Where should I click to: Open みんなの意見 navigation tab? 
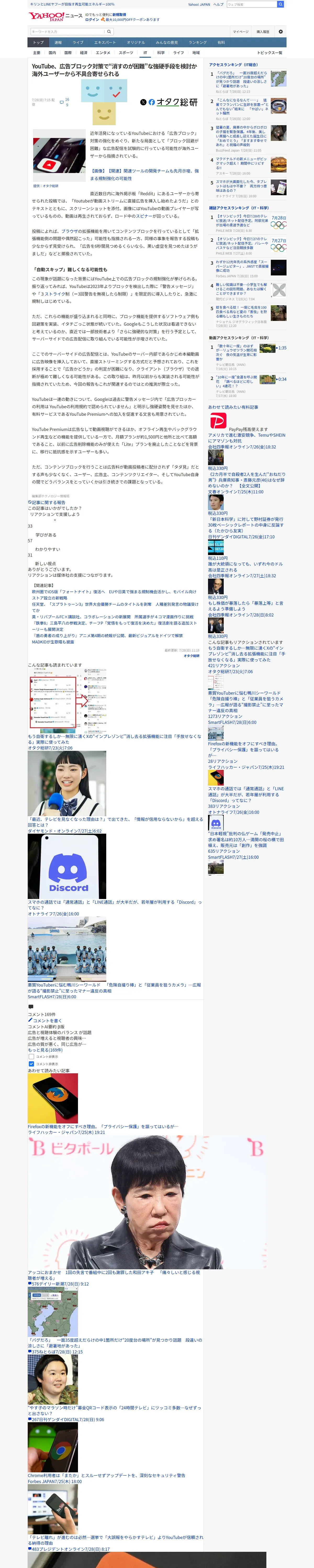pos(167,43)
